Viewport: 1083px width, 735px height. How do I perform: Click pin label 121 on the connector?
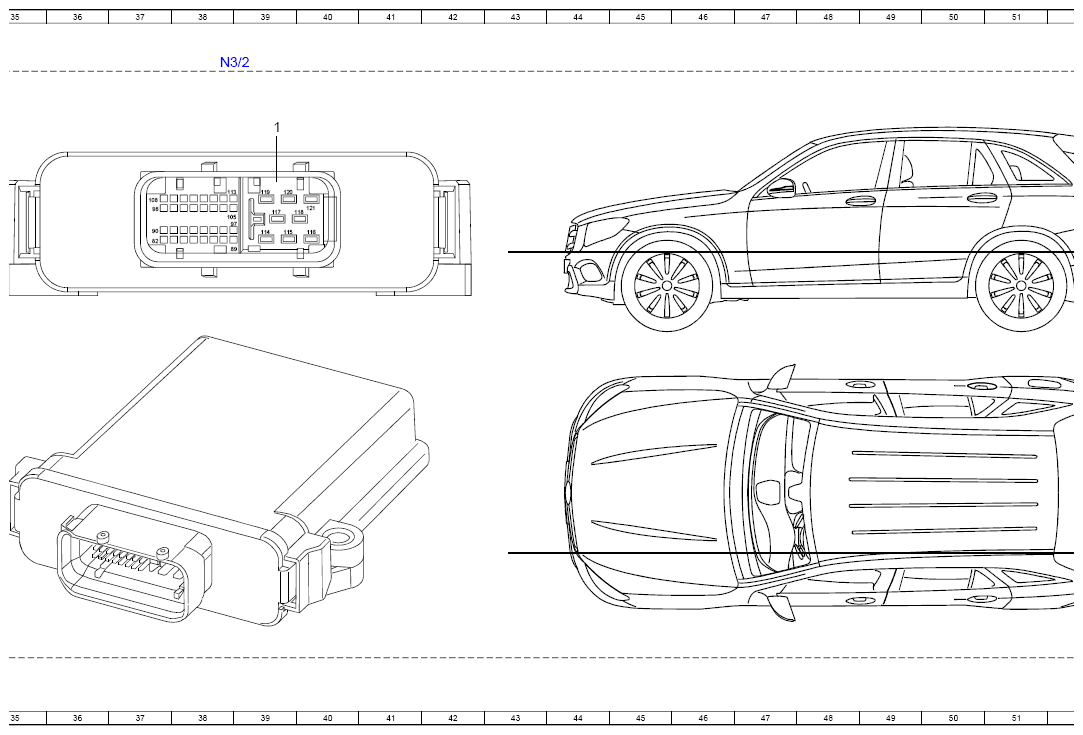coord(310,207)
